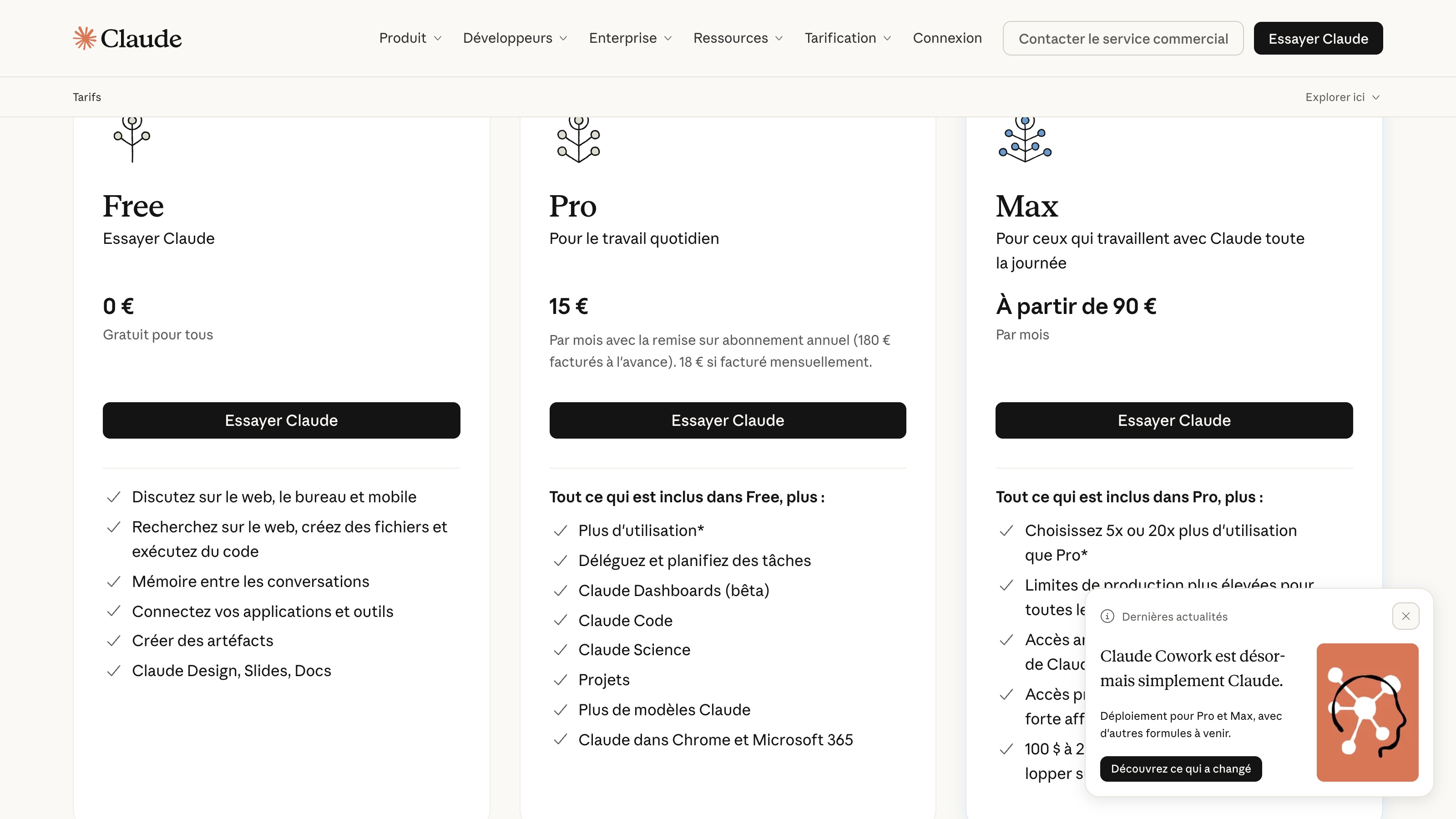Click checkmark beside Projets
This screenshot has height=819, width=1456.
(x=560, y=679)
